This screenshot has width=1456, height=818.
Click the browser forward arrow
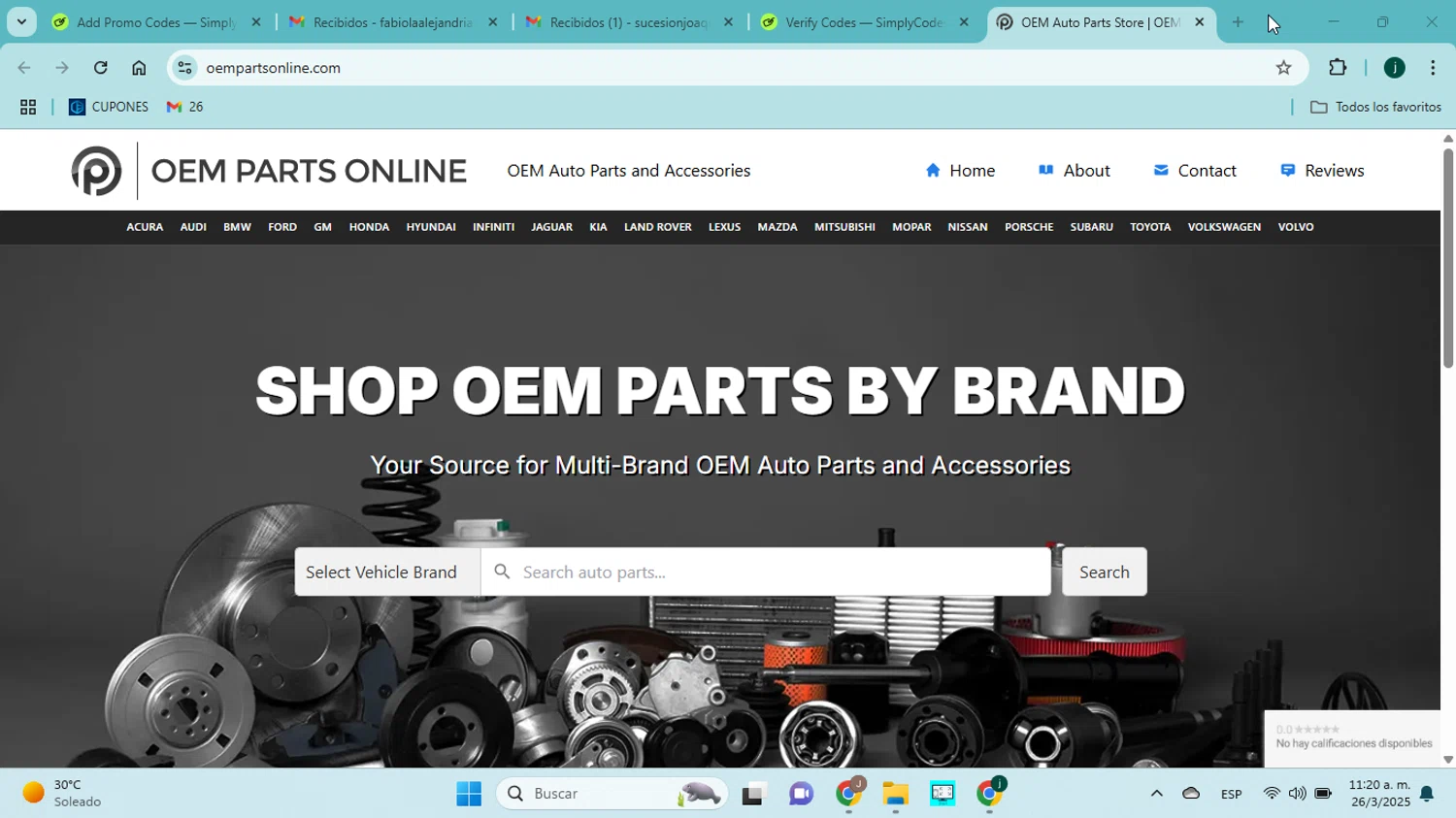(x=62, y=68)
